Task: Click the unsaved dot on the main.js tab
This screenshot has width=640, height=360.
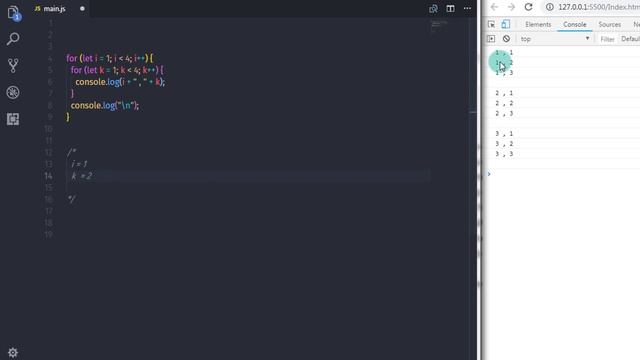Action: [x=82, y=9]
